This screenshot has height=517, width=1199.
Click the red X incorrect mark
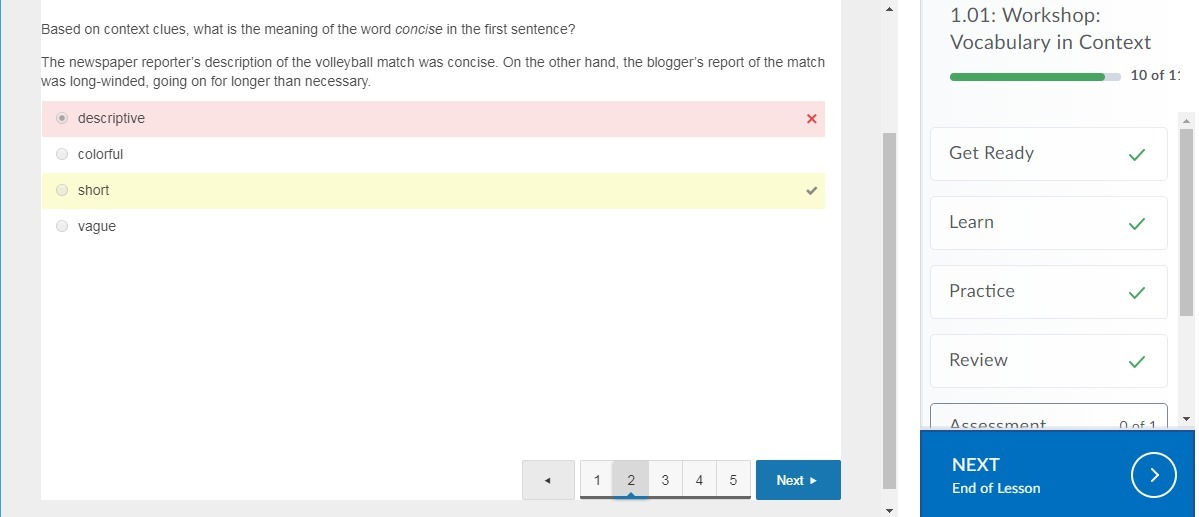coord(811,119)
